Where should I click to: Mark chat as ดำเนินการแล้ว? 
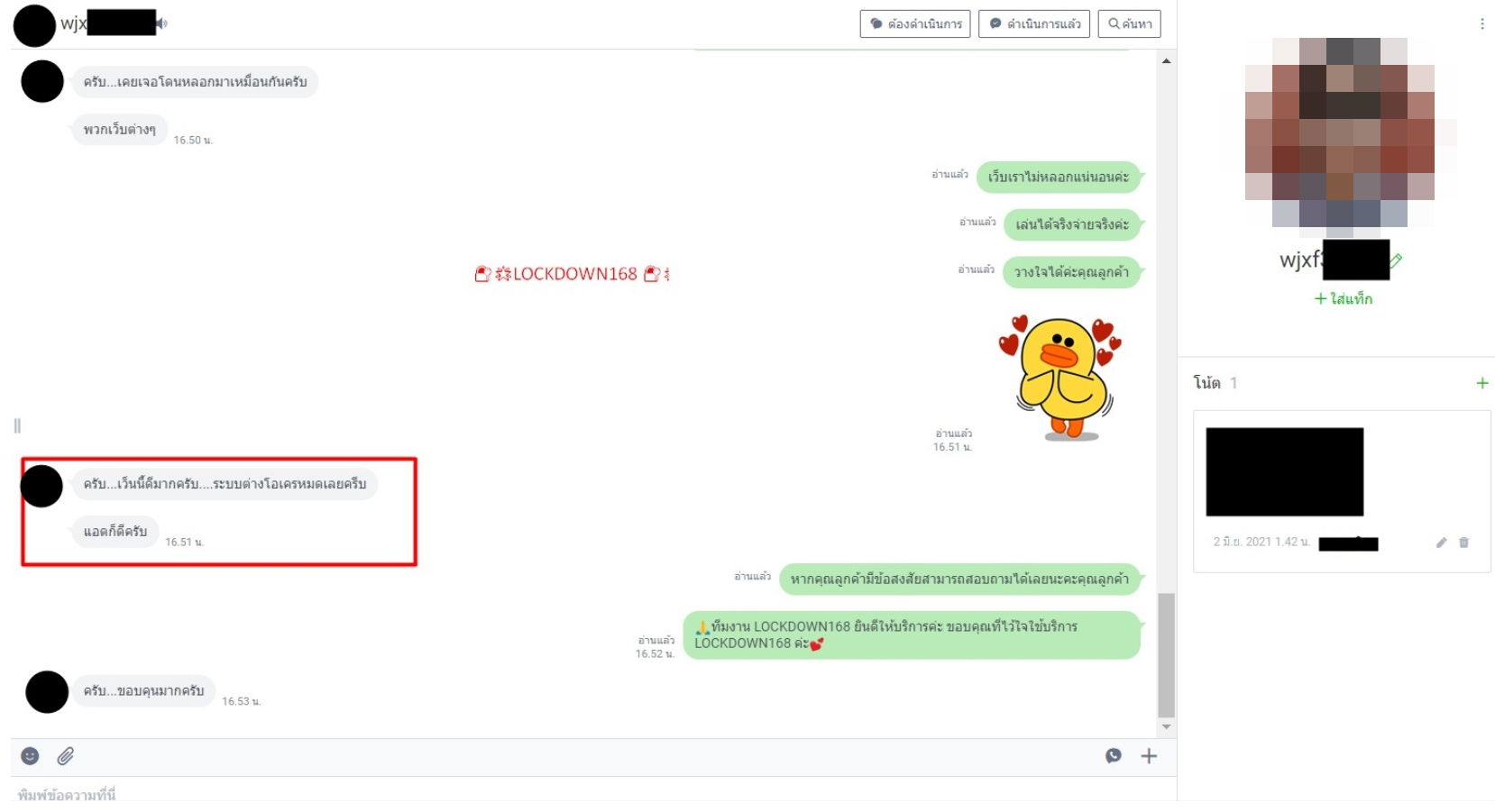[x=1033, y=23]
